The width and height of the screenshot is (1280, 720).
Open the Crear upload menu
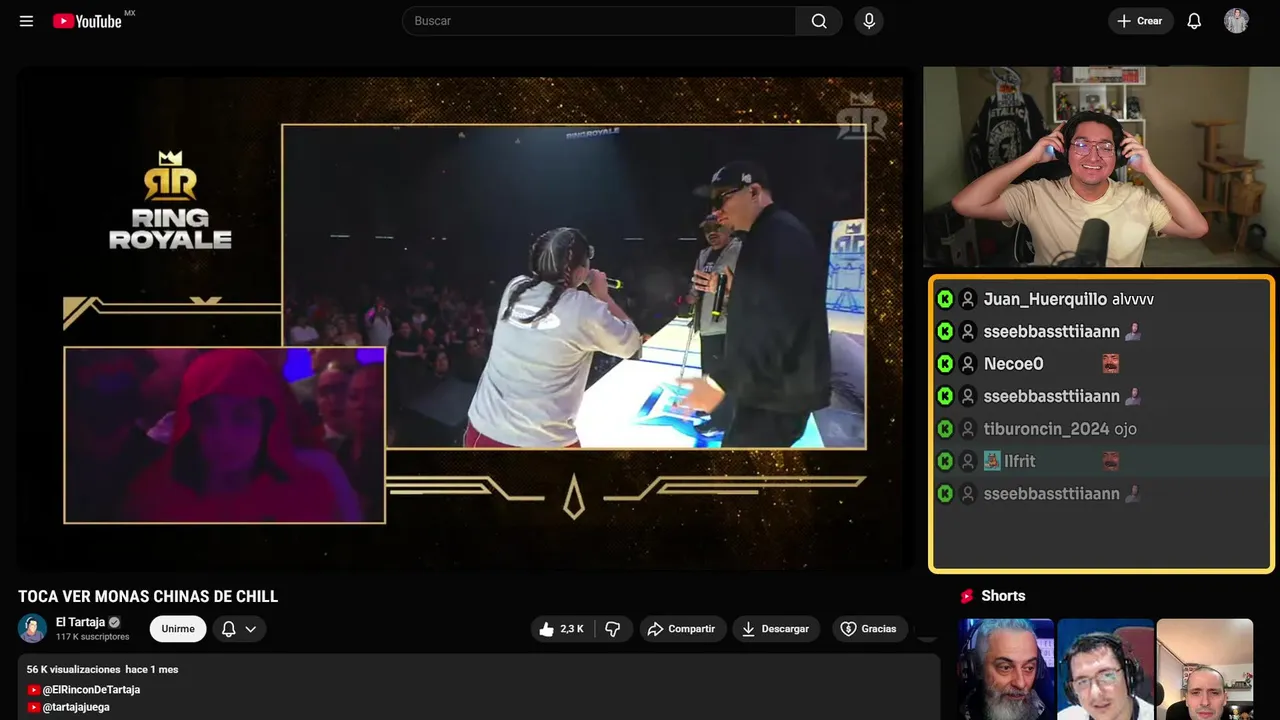click(x=1140, y=21)
